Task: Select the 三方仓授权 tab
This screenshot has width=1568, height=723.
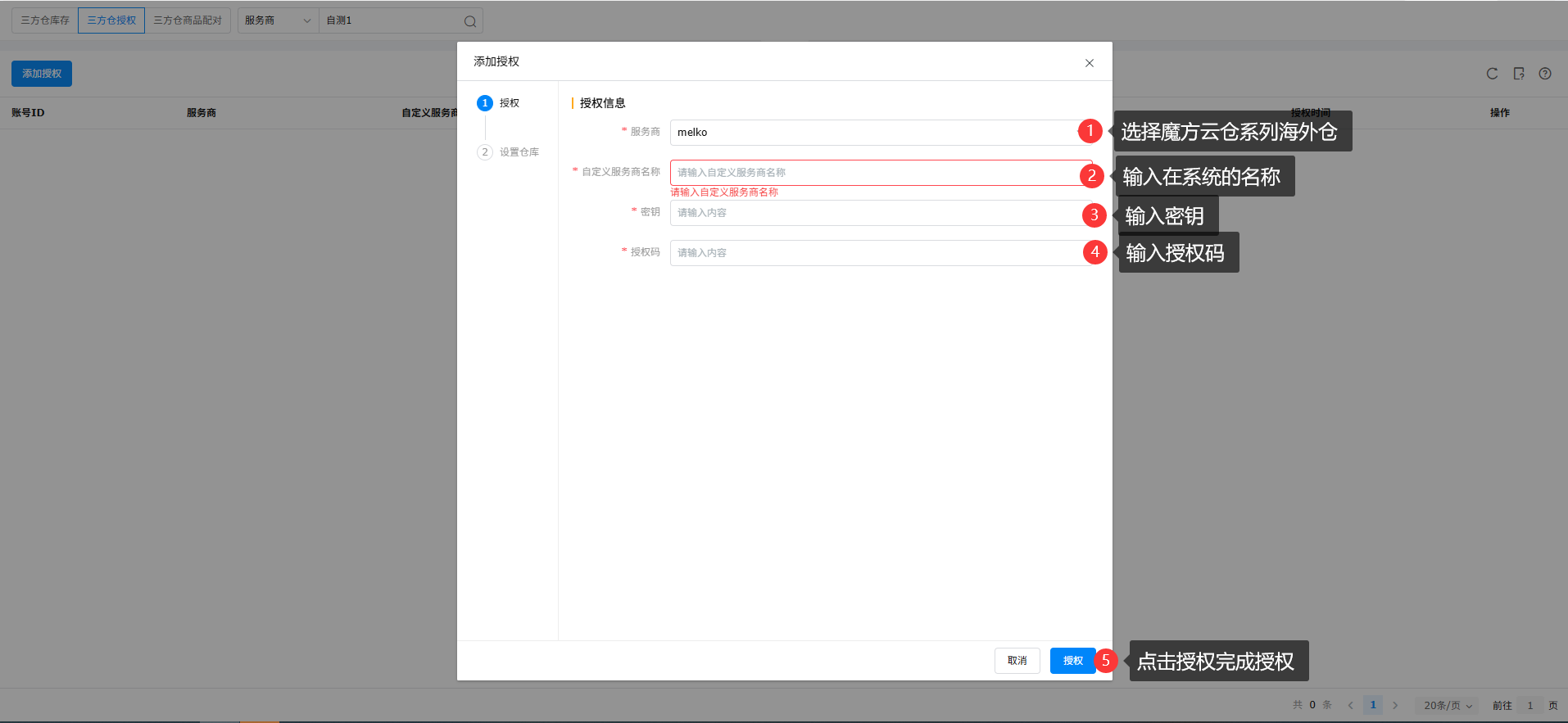Action: point(111,20)
